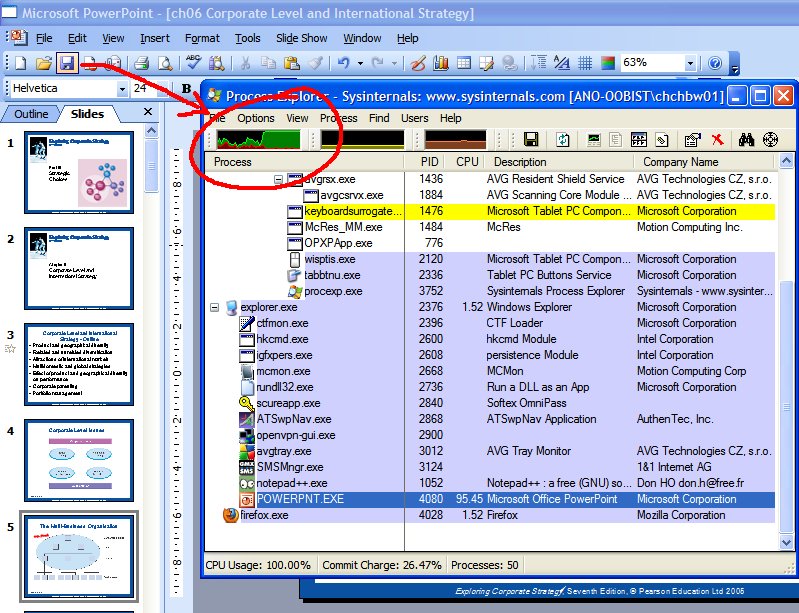
Task: Select slide 4 thumbnail Corporate Level Issues
Action: [79, 460]
